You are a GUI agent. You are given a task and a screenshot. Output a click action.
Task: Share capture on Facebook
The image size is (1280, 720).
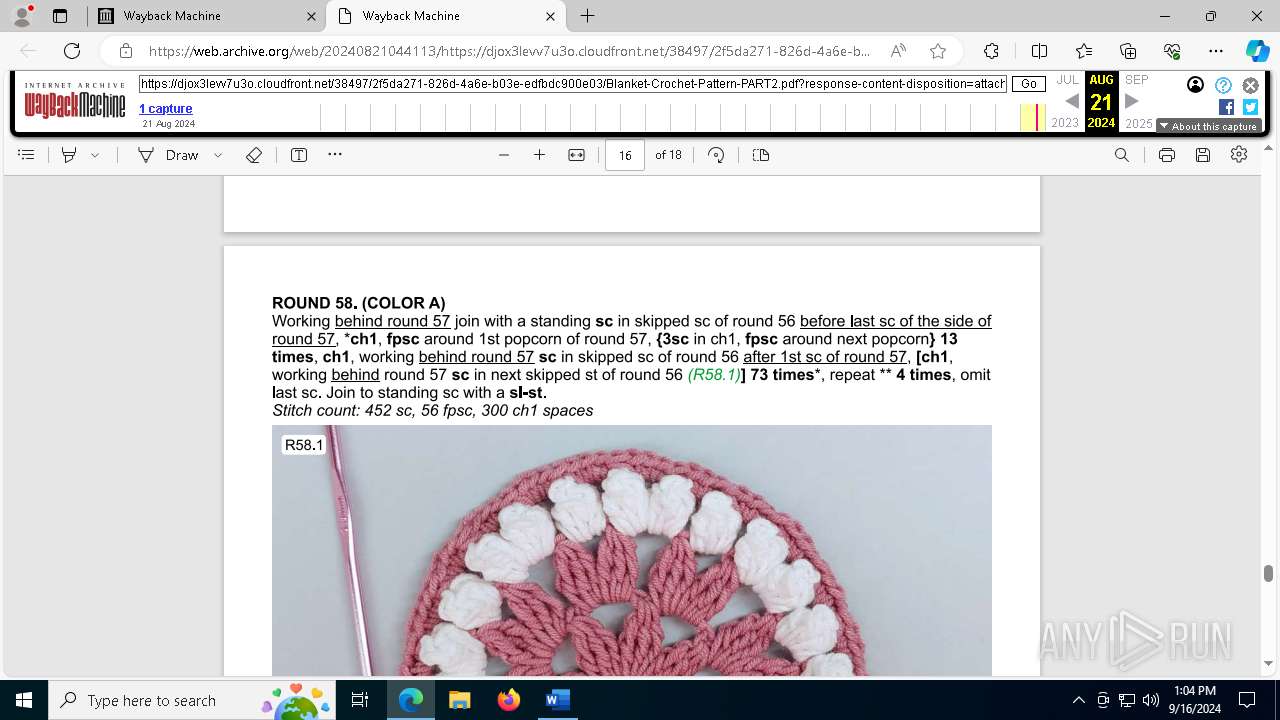[1226, 107]
